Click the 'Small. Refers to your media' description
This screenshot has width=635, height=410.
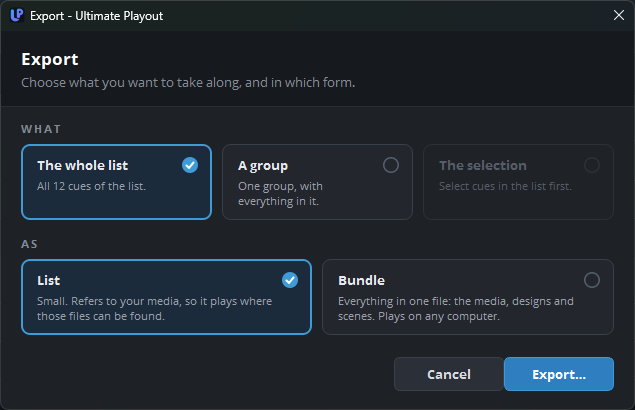tap(154, 309)
